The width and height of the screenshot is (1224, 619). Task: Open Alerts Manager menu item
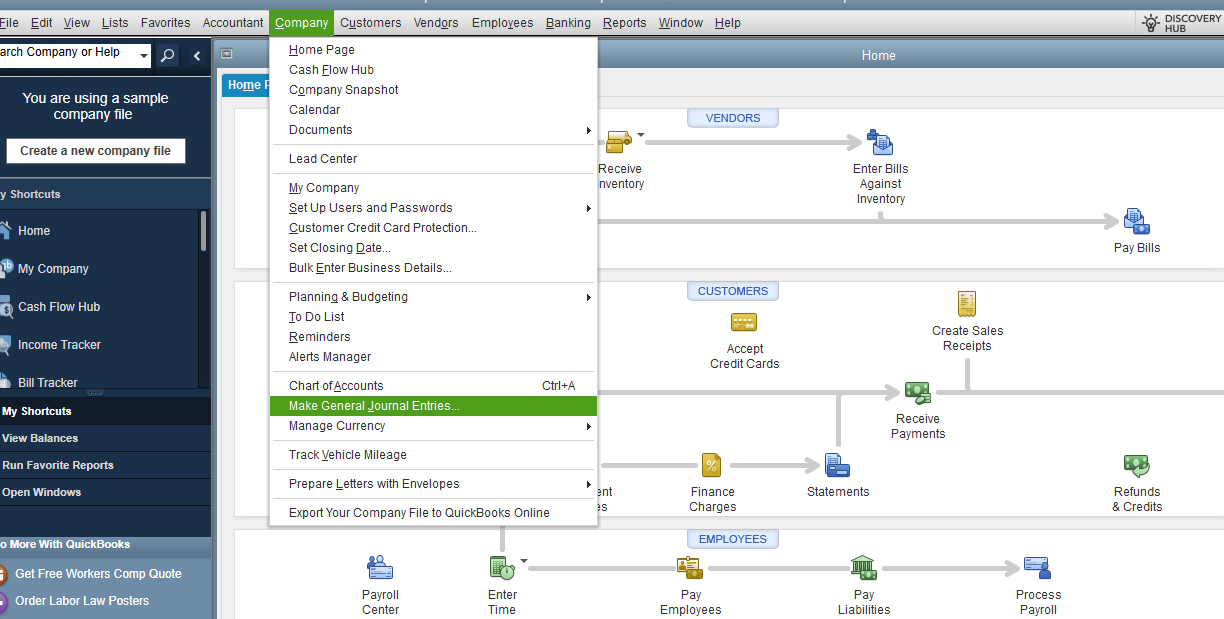pos(433,357)
